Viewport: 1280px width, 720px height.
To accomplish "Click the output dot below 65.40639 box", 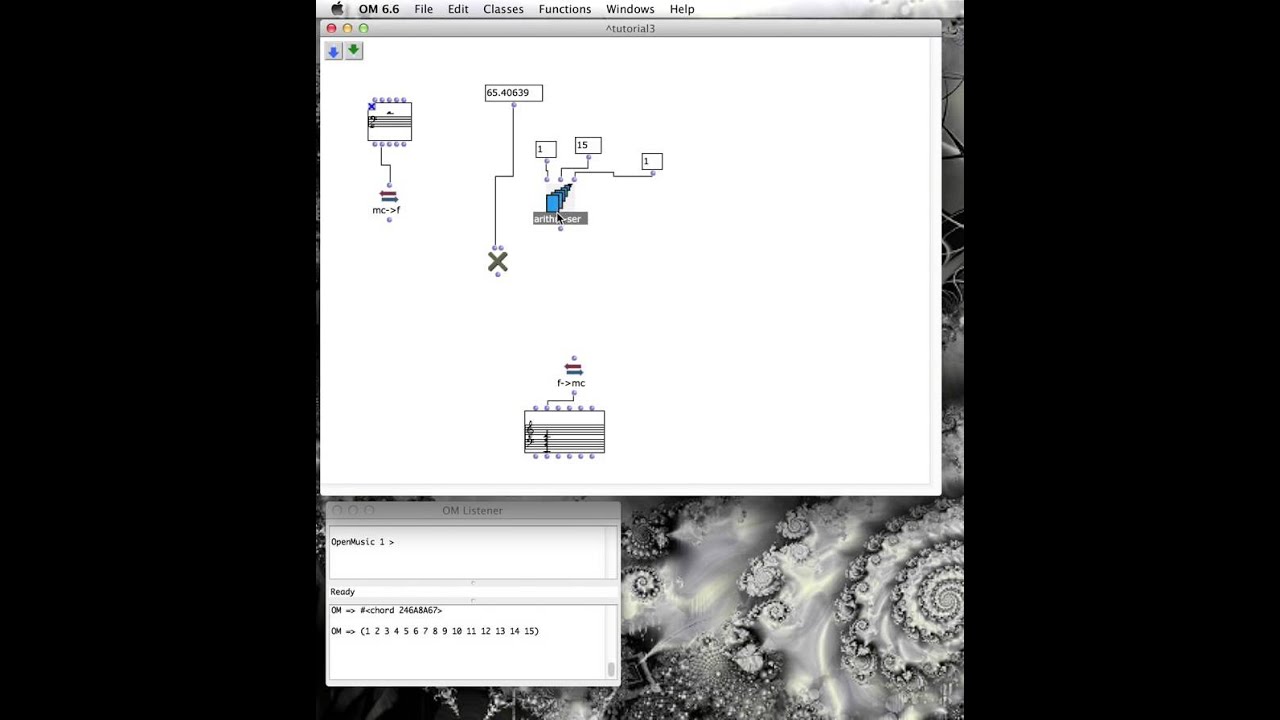I will (514, 105).
